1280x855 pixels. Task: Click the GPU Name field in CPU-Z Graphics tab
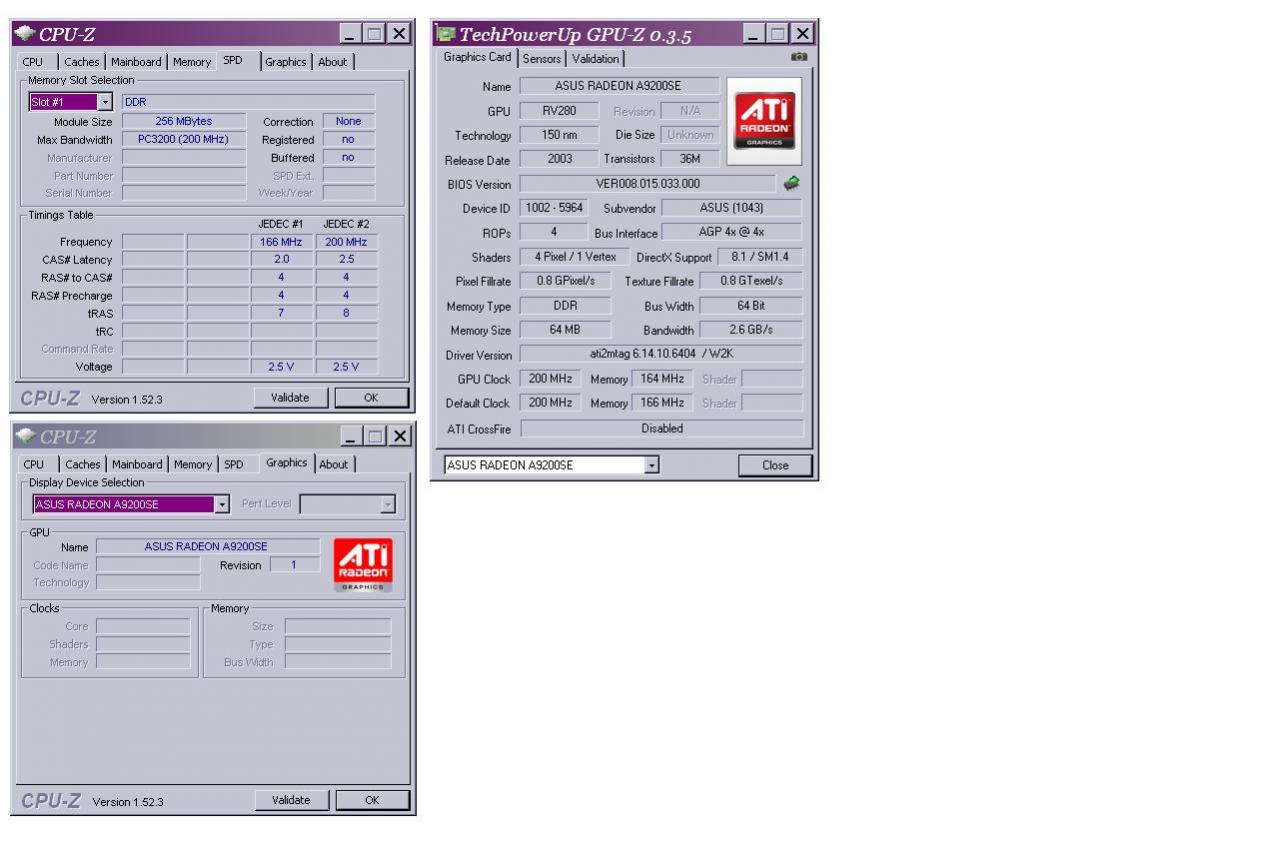[x=207, y=547]
